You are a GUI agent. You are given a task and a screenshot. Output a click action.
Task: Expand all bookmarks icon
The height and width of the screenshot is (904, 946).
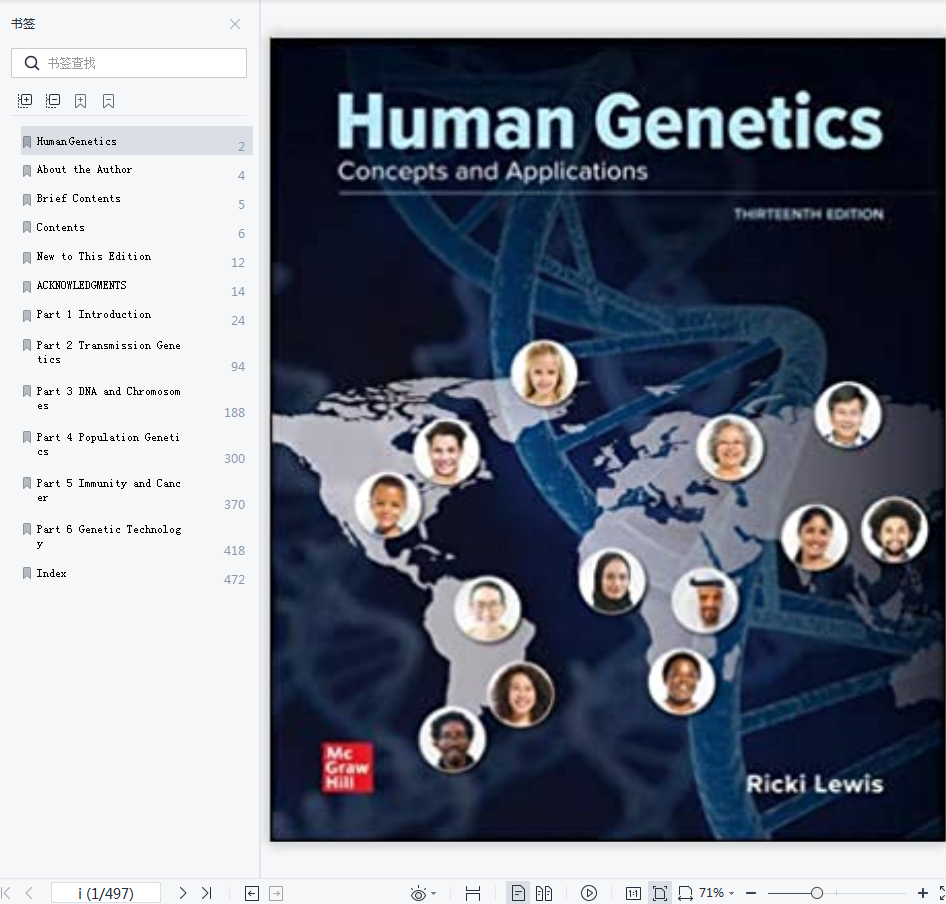tap(25, 101)
